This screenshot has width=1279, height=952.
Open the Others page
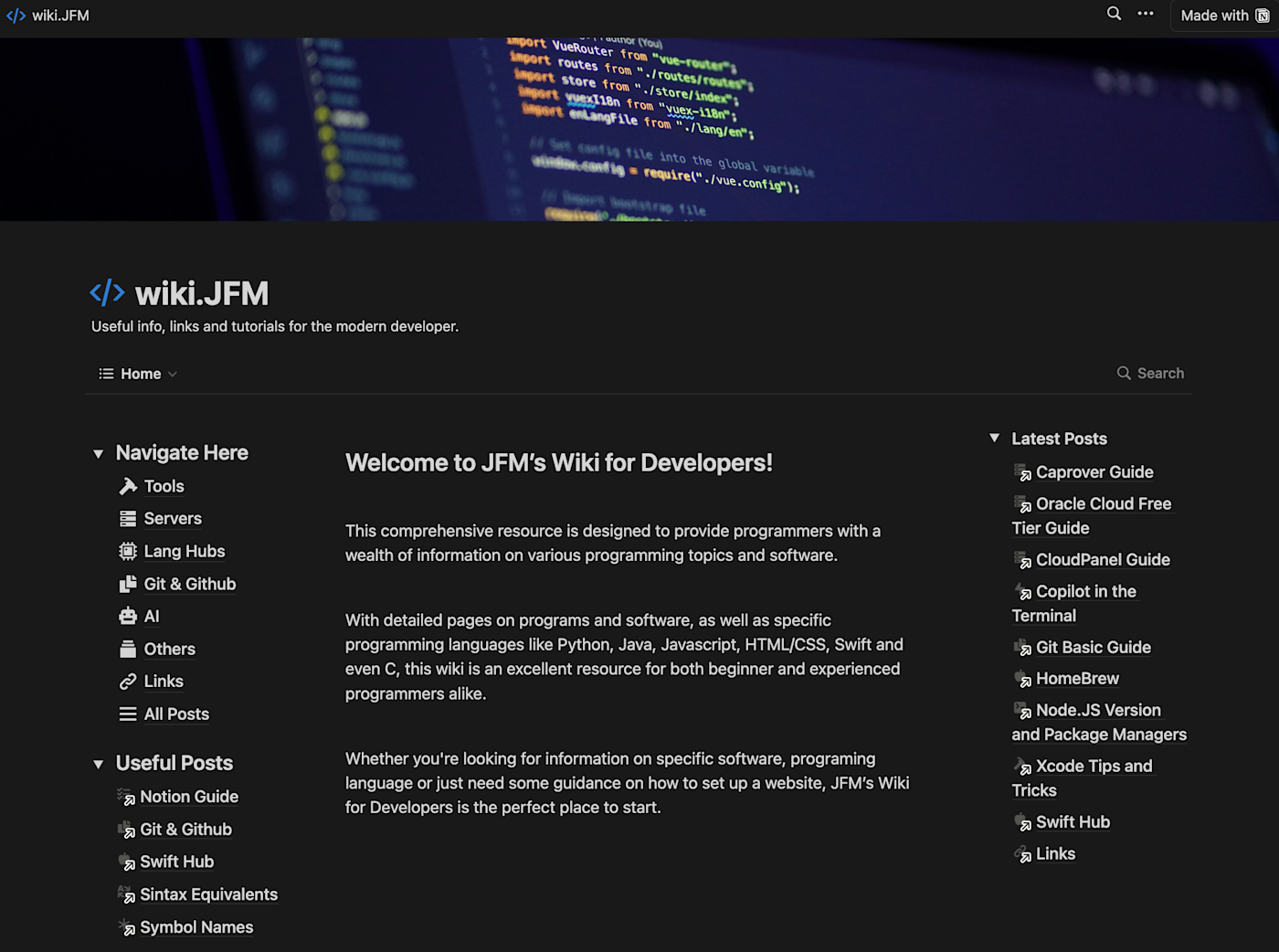(x=170, y=649)
